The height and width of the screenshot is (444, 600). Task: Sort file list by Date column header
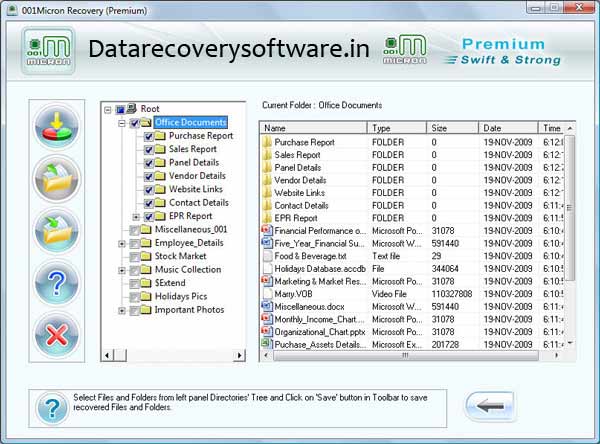click(x=508, y=128)
